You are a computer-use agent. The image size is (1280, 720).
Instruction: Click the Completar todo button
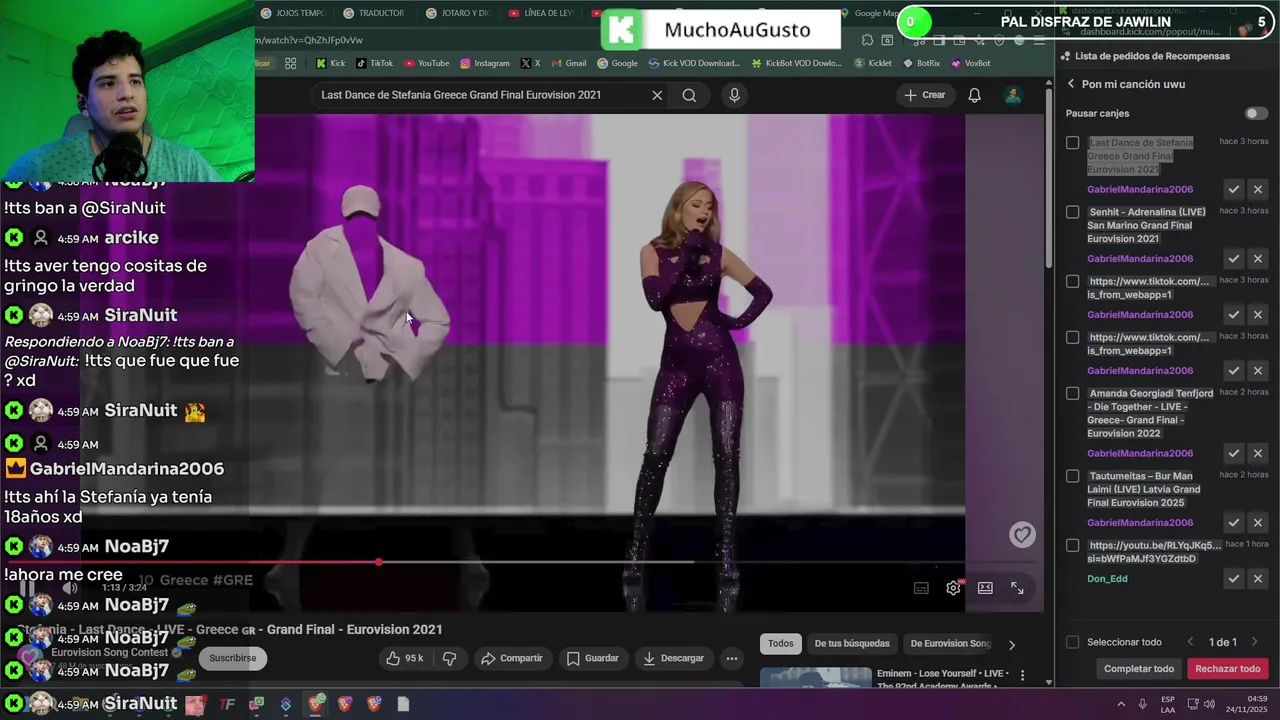point(1139,669)
